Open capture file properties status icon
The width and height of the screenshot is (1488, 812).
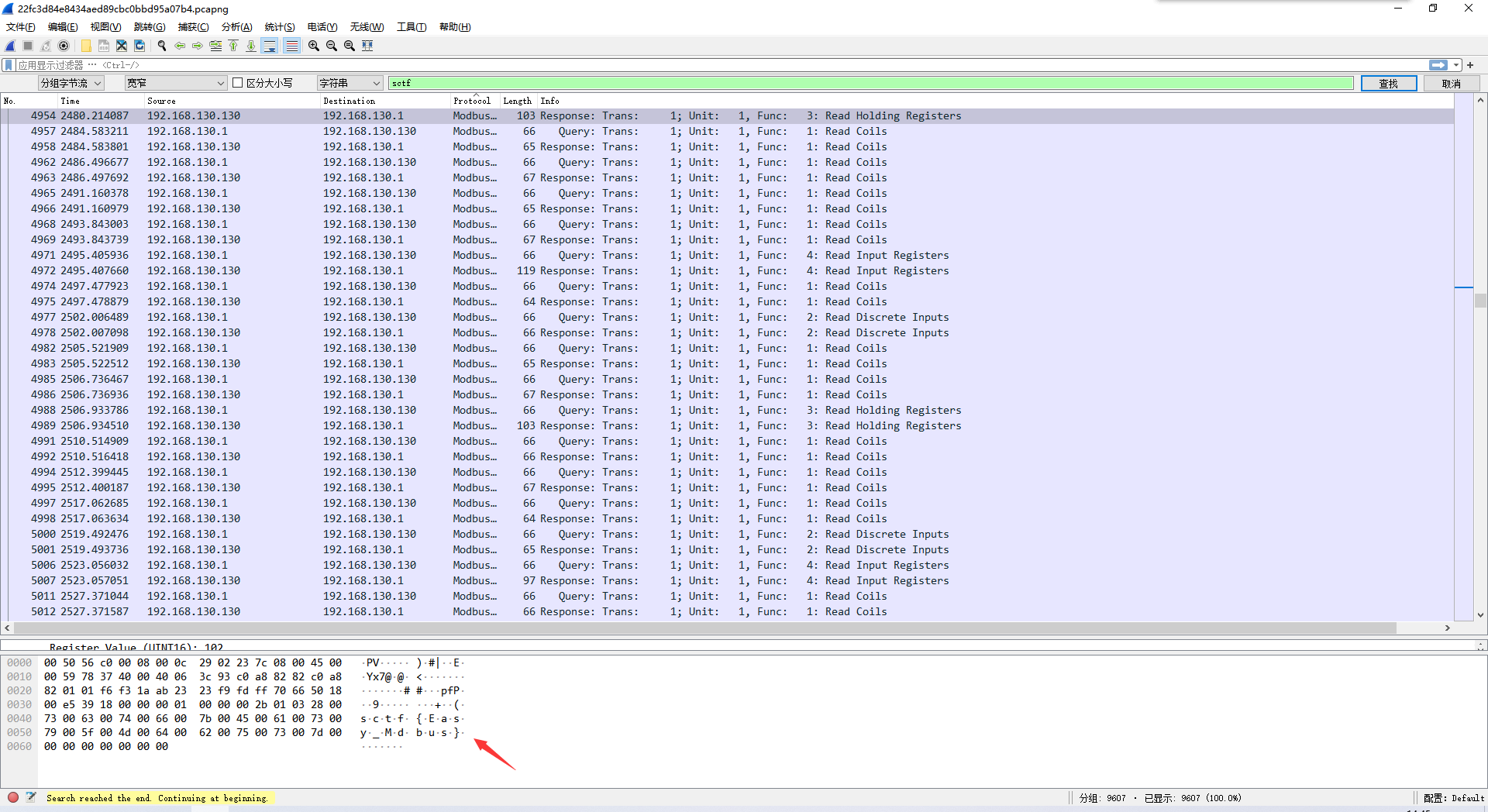(x=31, y=797)
